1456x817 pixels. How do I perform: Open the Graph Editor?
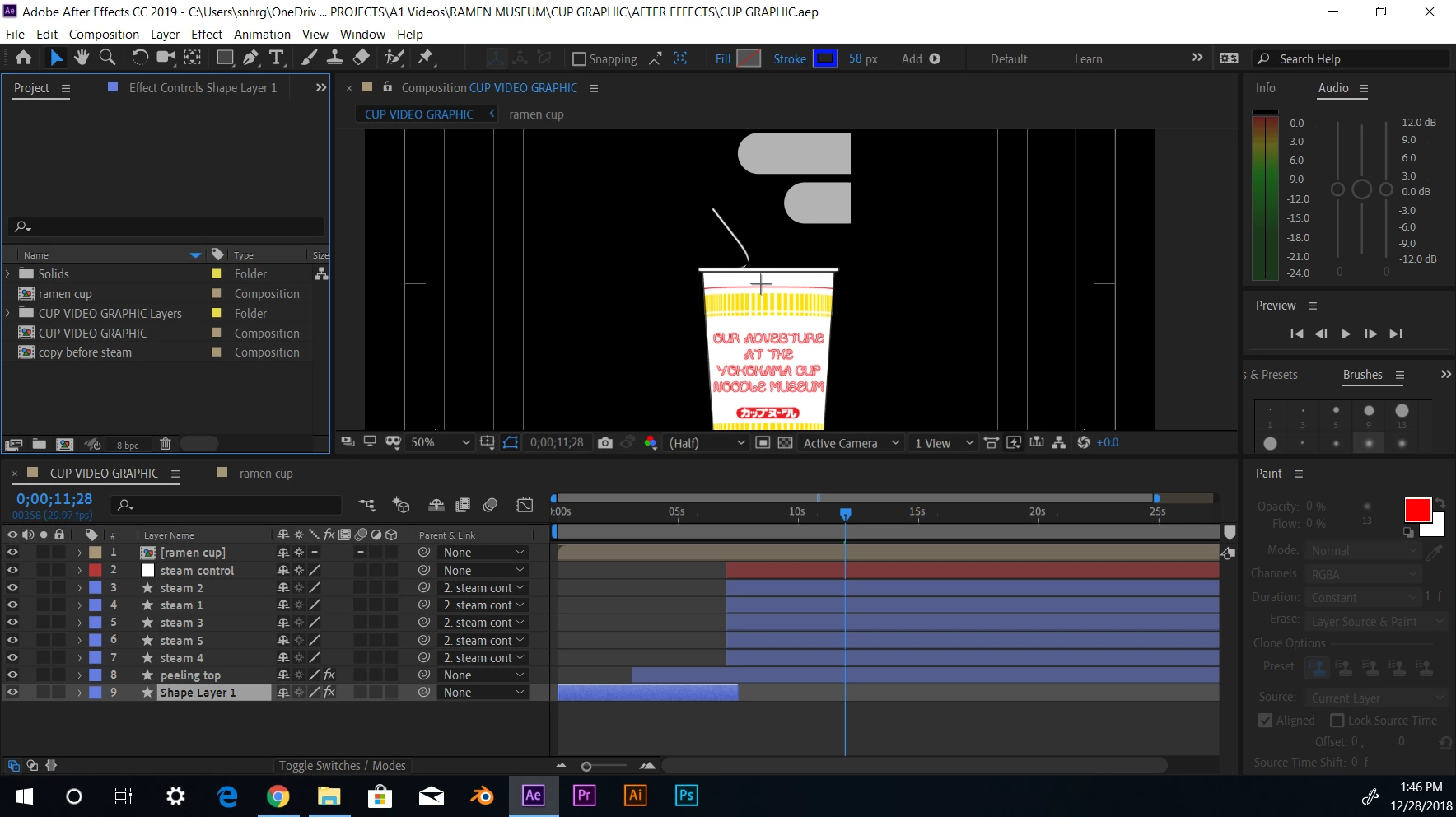click(x=525, y=505)
